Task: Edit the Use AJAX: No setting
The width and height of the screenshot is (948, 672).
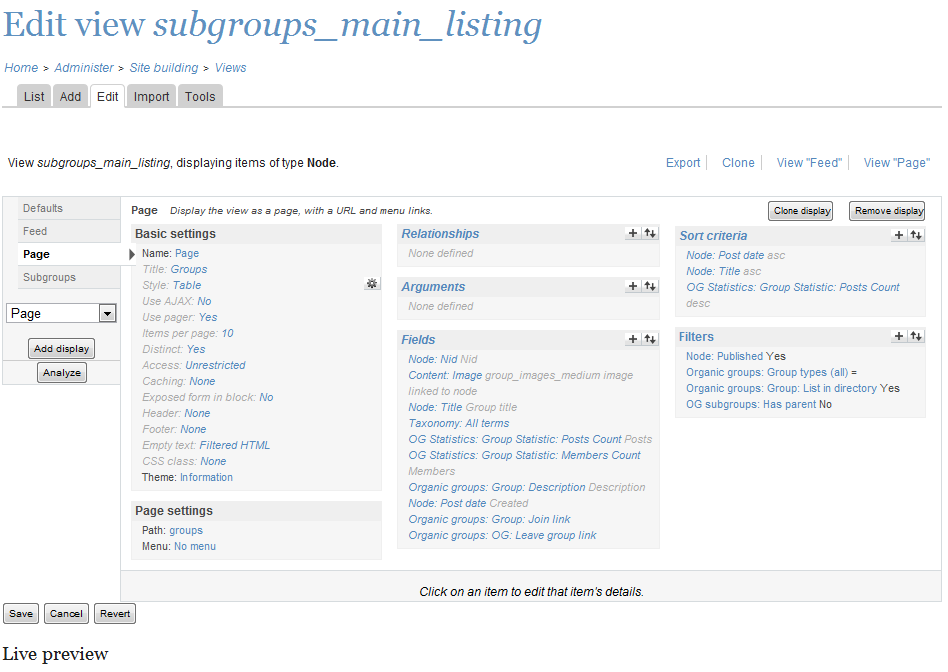Action: pos(204,301)
